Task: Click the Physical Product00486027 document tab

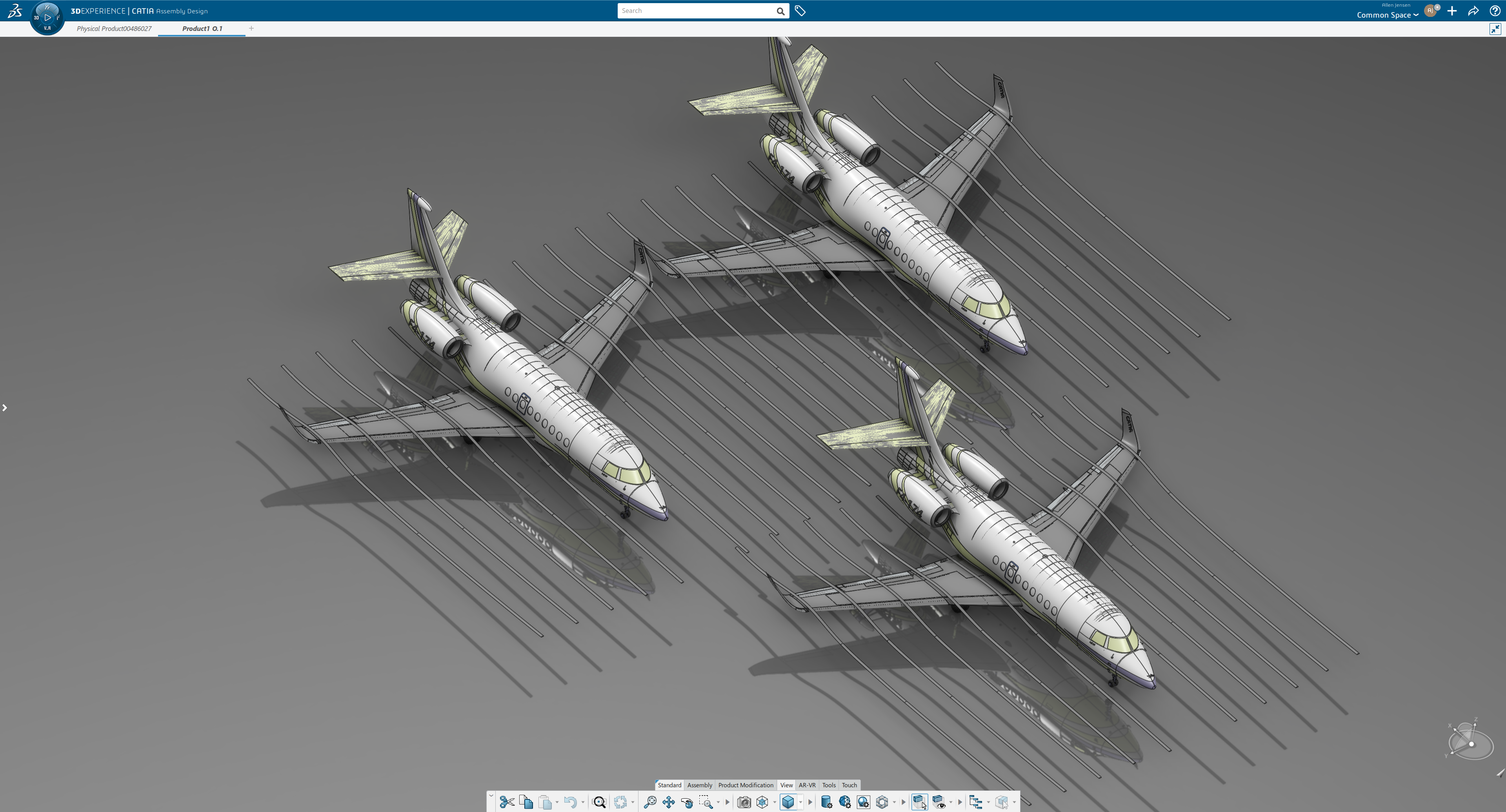Action: pos(114,29)
